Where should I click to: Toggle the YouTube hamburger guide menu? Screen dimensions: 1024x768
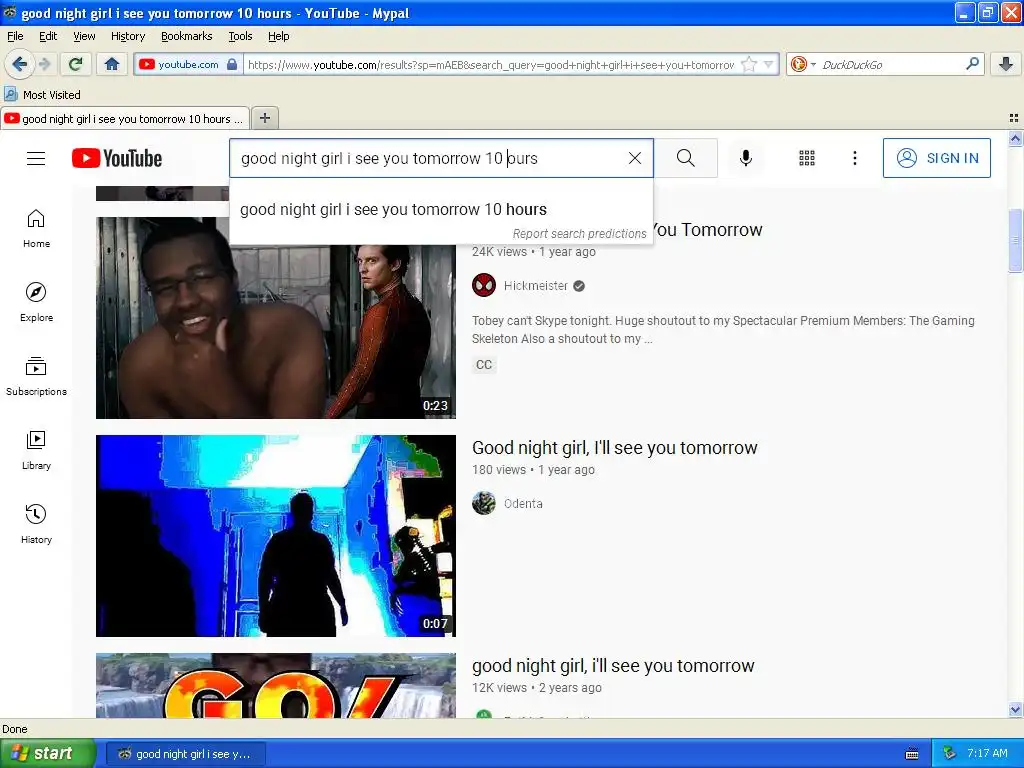[x=36, y=158]
